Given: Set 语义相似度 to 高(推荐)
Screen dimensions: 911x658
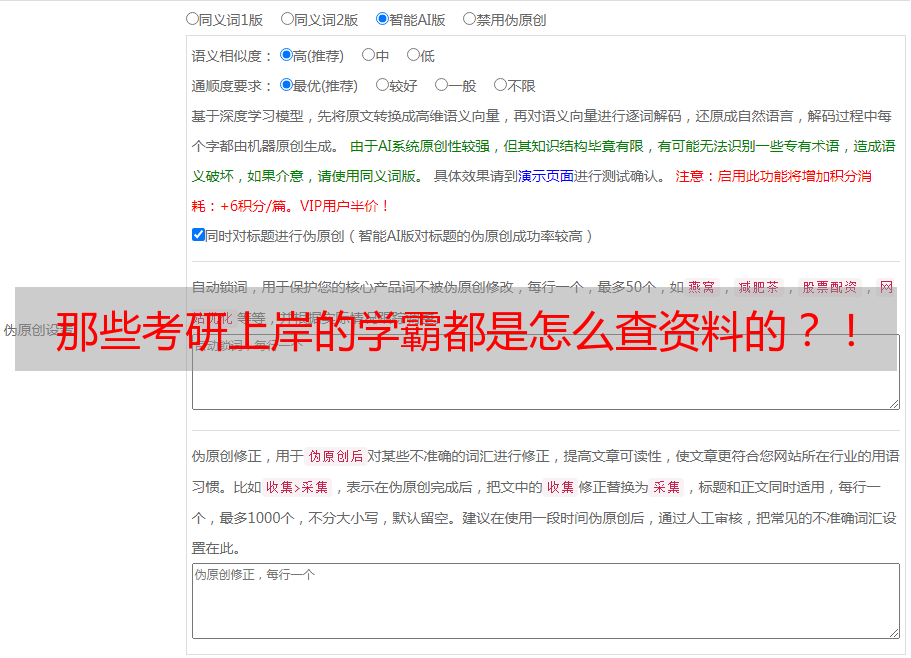Looking at the screenshot, I should tap(286, 55).
